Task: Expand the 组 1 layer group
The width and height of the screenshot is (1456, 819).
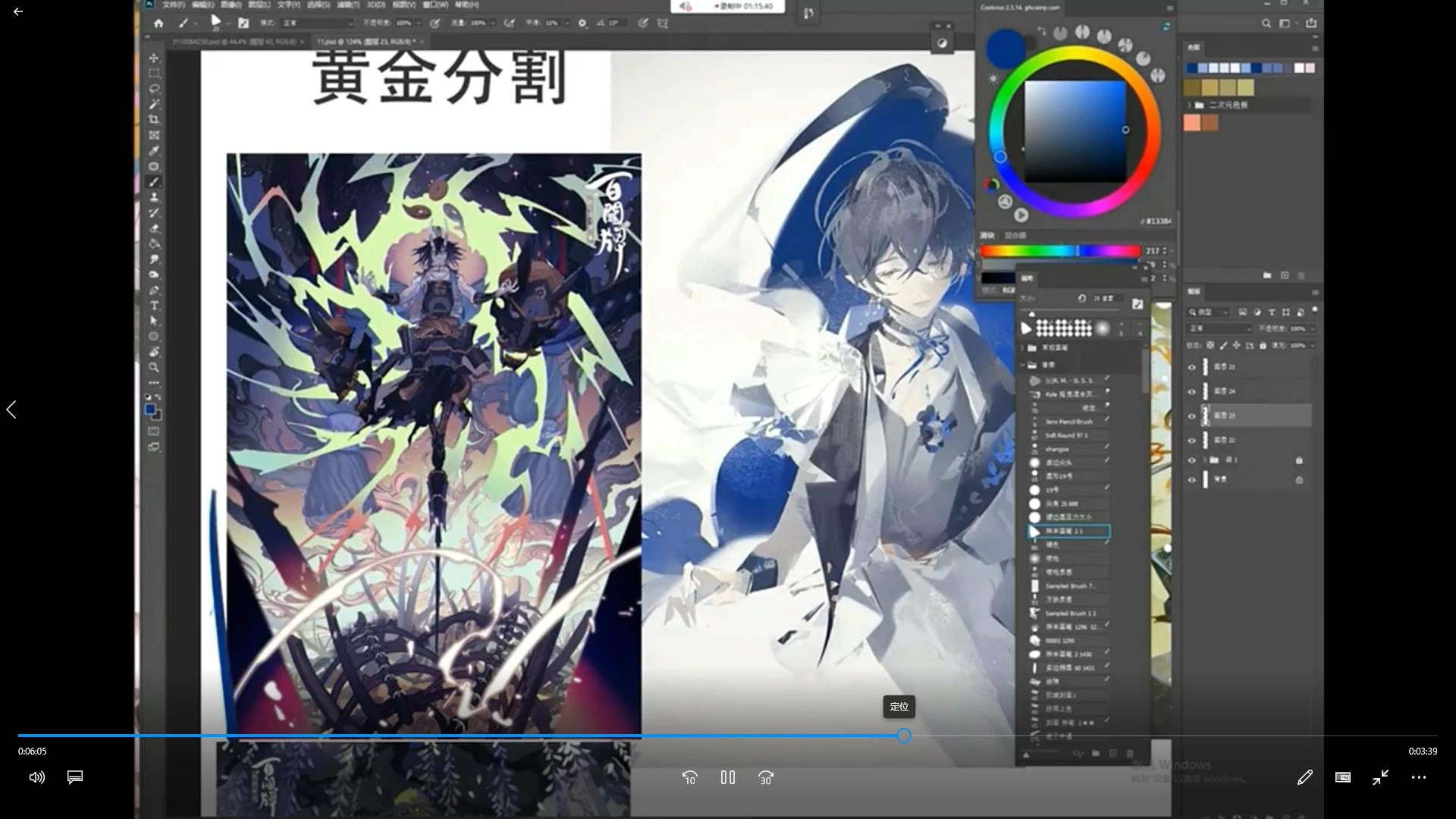Action: pyautogui.click(x=1204, y=460)
